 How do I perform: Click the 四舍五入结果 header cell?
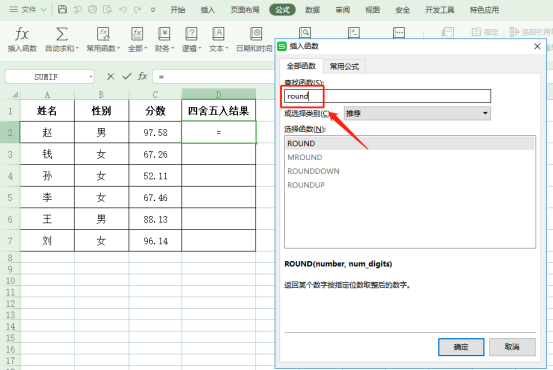click(x=219, y=111)
